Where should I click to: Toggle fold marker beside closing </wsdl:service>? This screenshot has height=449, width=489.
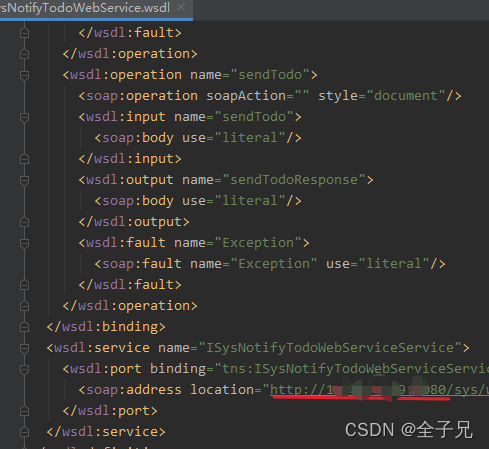tap(24, 432)
